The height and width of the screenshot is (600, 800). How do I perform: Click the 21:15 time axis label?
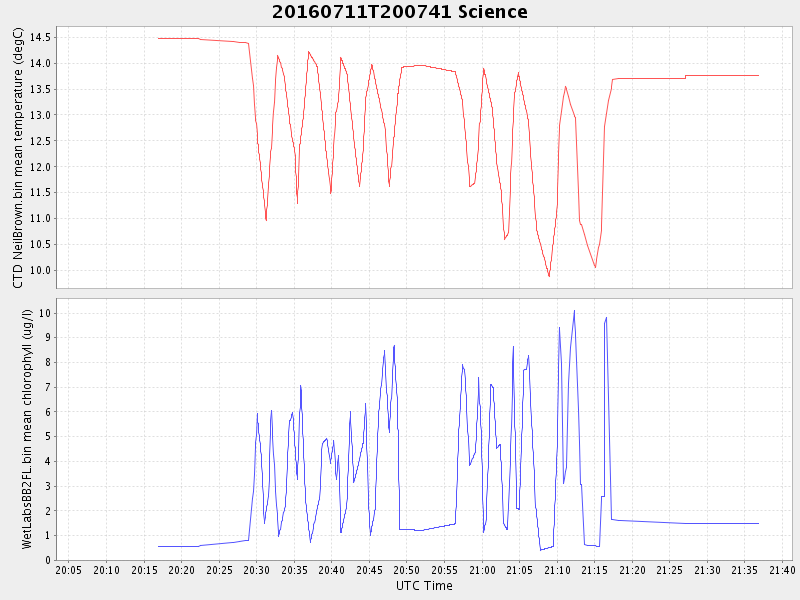(x=595, y=570)
